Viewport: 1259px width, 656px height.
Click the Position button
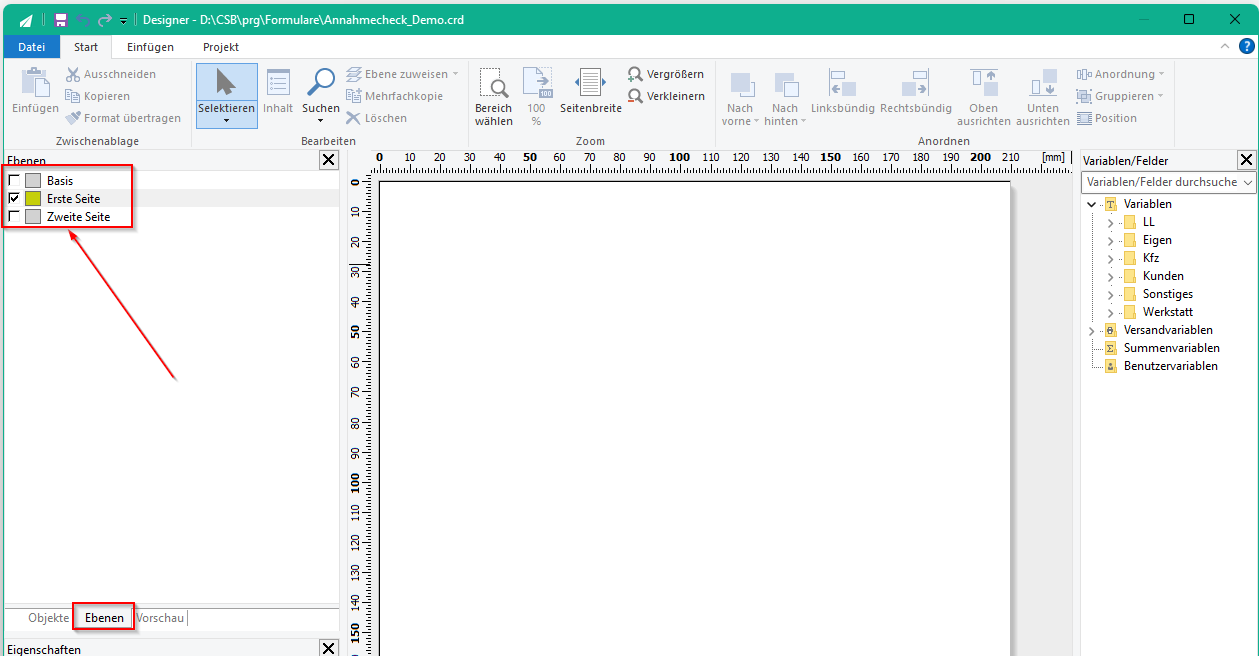[x=1107, y=118]
